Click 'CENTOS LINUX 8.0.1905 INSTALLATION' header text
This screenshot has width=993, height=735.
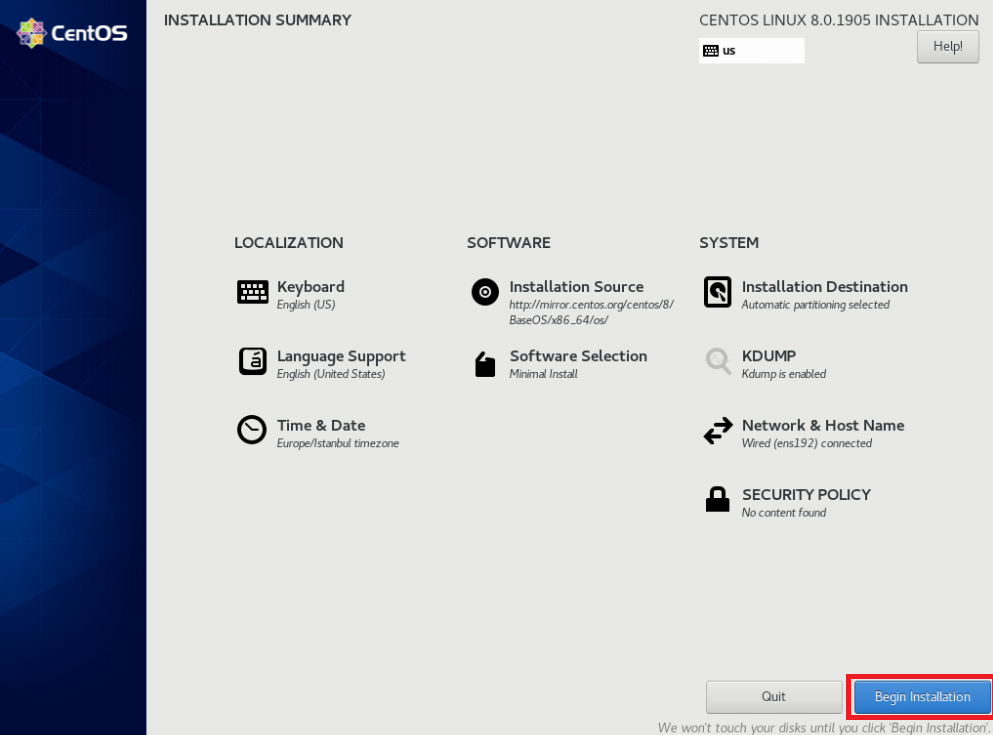[x=838, y=20]
